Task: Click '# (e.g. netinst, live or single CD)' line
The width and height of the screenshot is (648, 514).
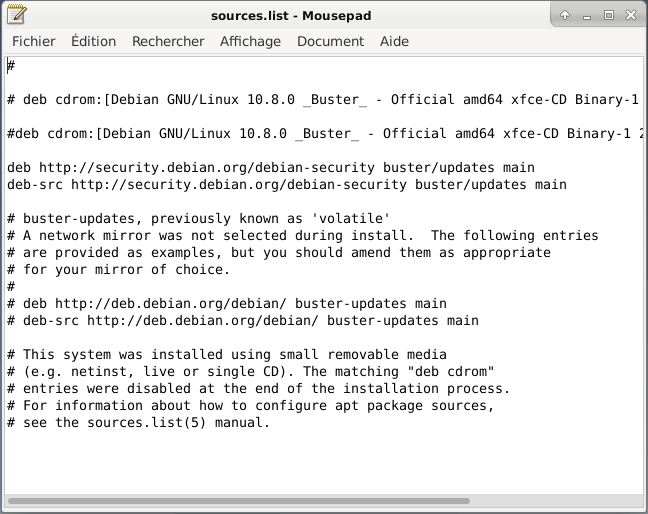Action: 250,371
